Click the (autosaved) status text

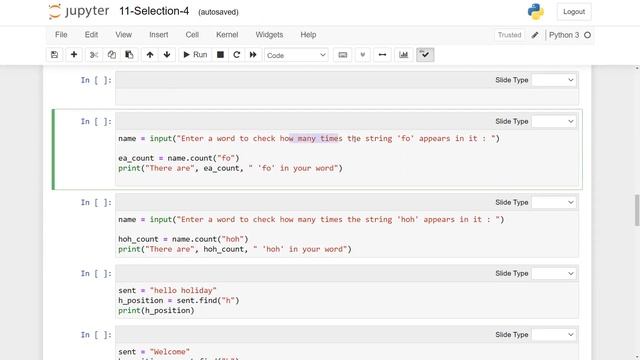tap(218, 12)
